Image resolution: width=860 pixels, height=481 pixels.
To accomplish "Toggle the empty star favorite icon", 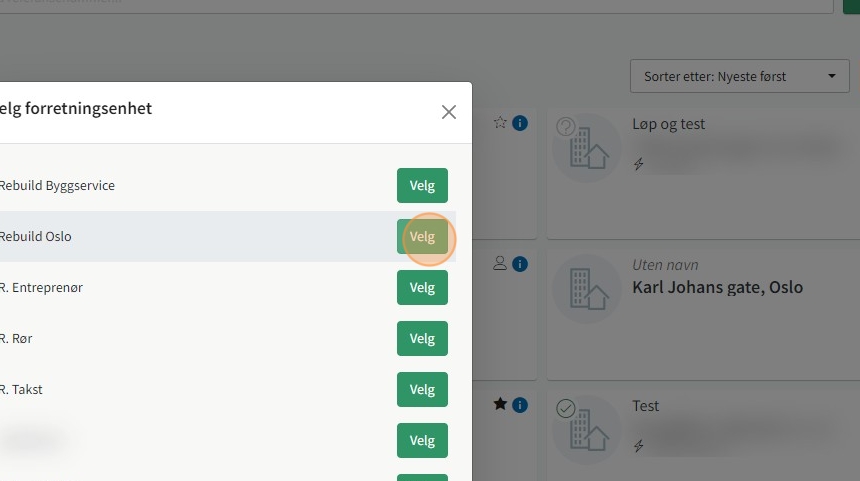I will point(500,122).
